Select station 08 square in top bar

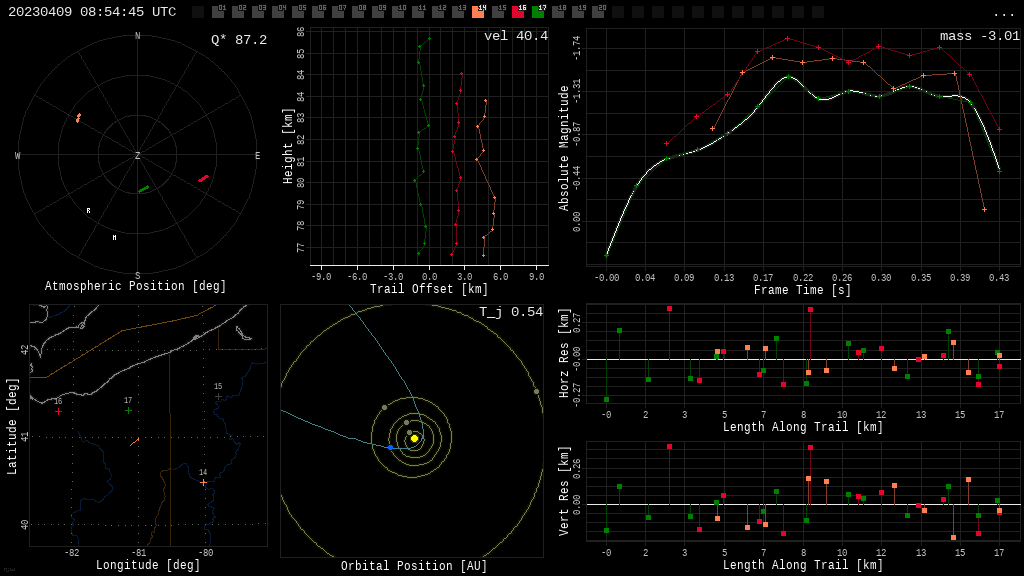[358, 12]
